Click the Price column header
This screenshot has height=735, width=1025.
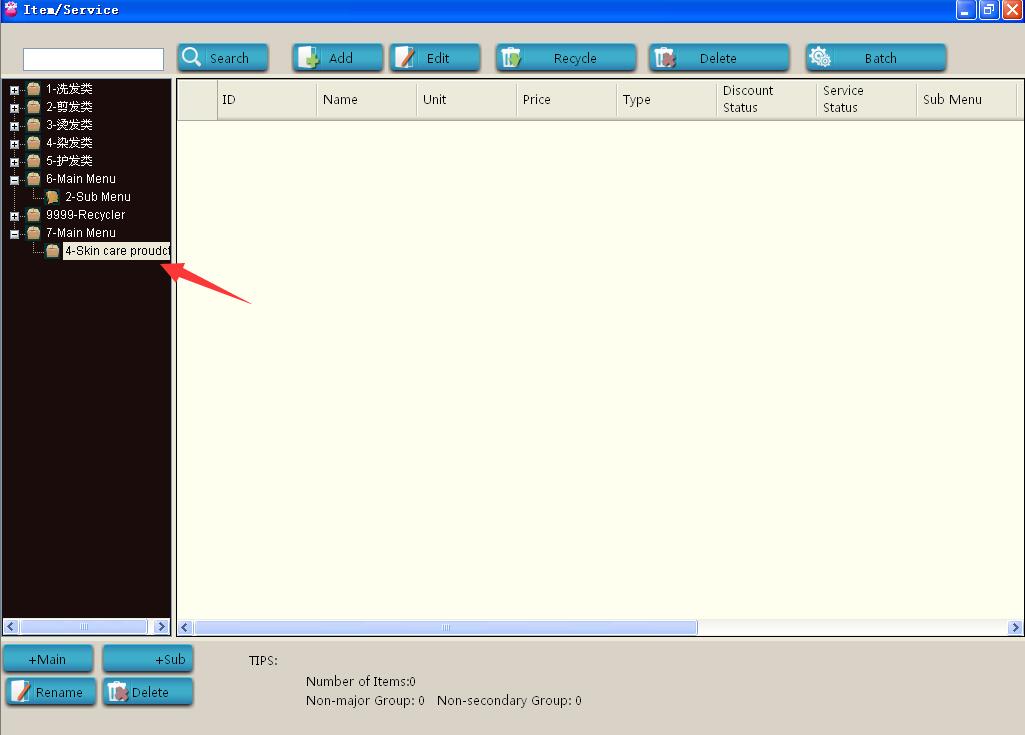[567, 99]
